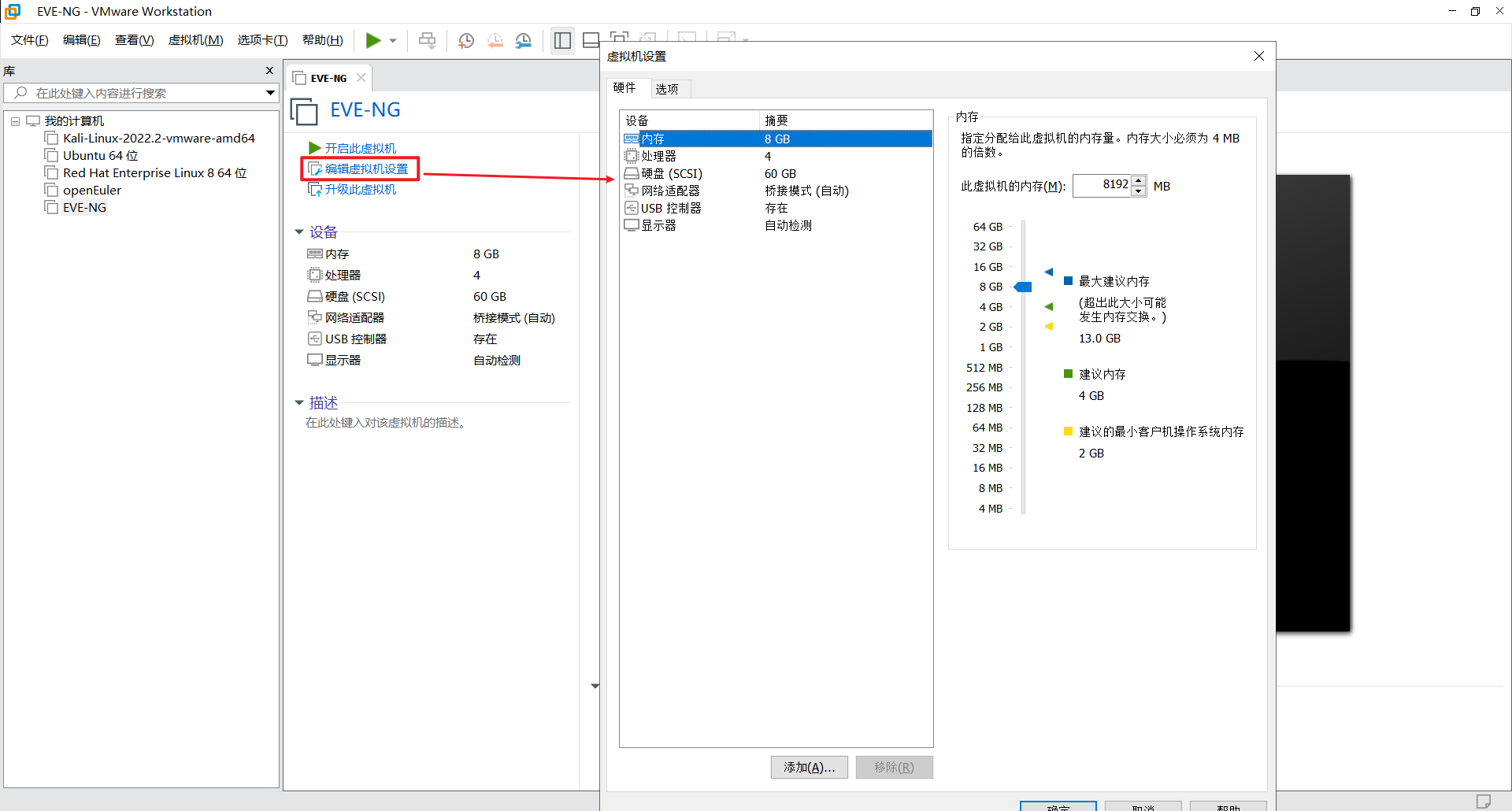
Task: Switch to the EVE-NG VM tab
Action: pyautogui.click(x=328, y=78)
